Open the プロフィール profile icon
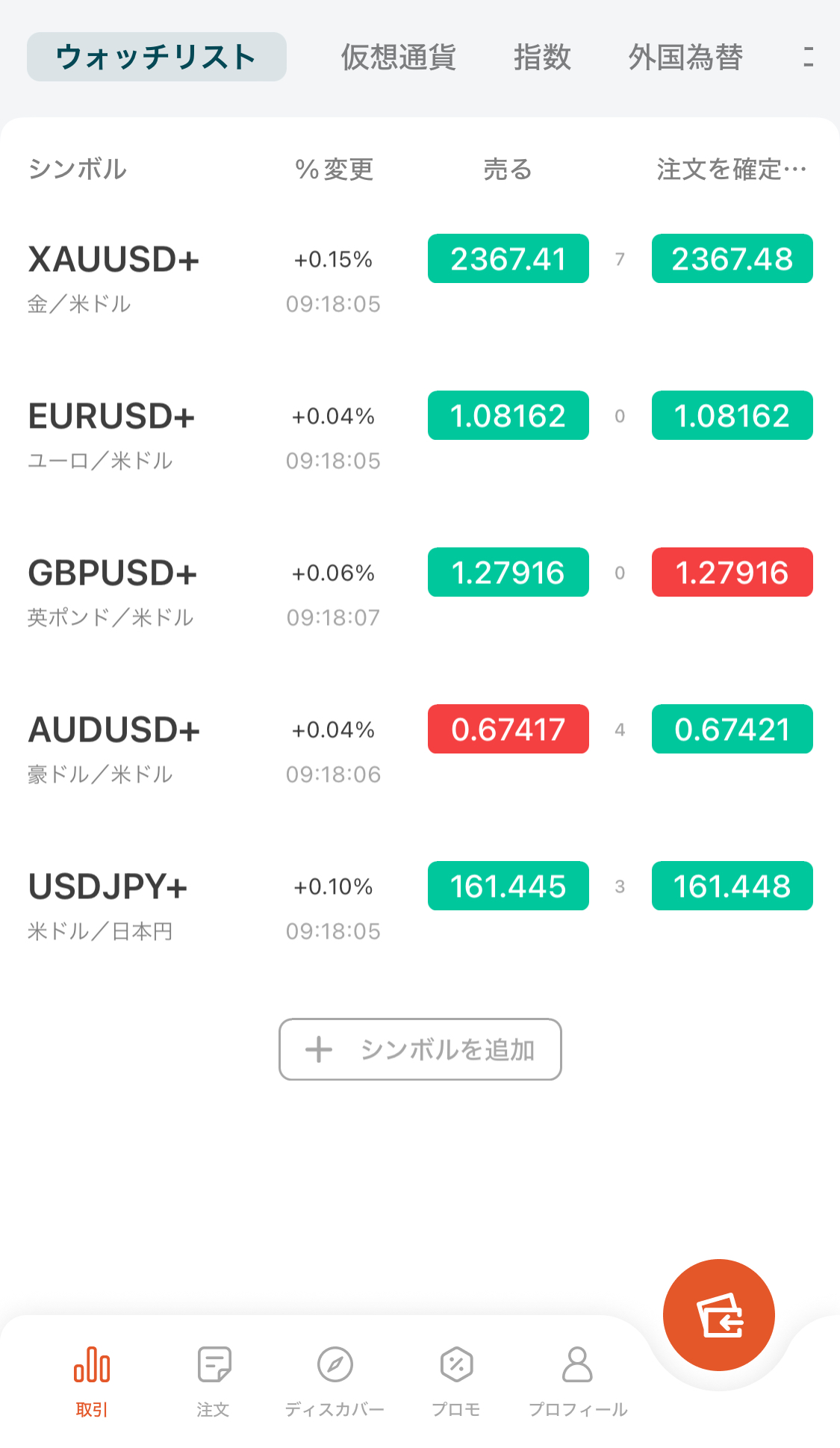 click(577, 1364)
